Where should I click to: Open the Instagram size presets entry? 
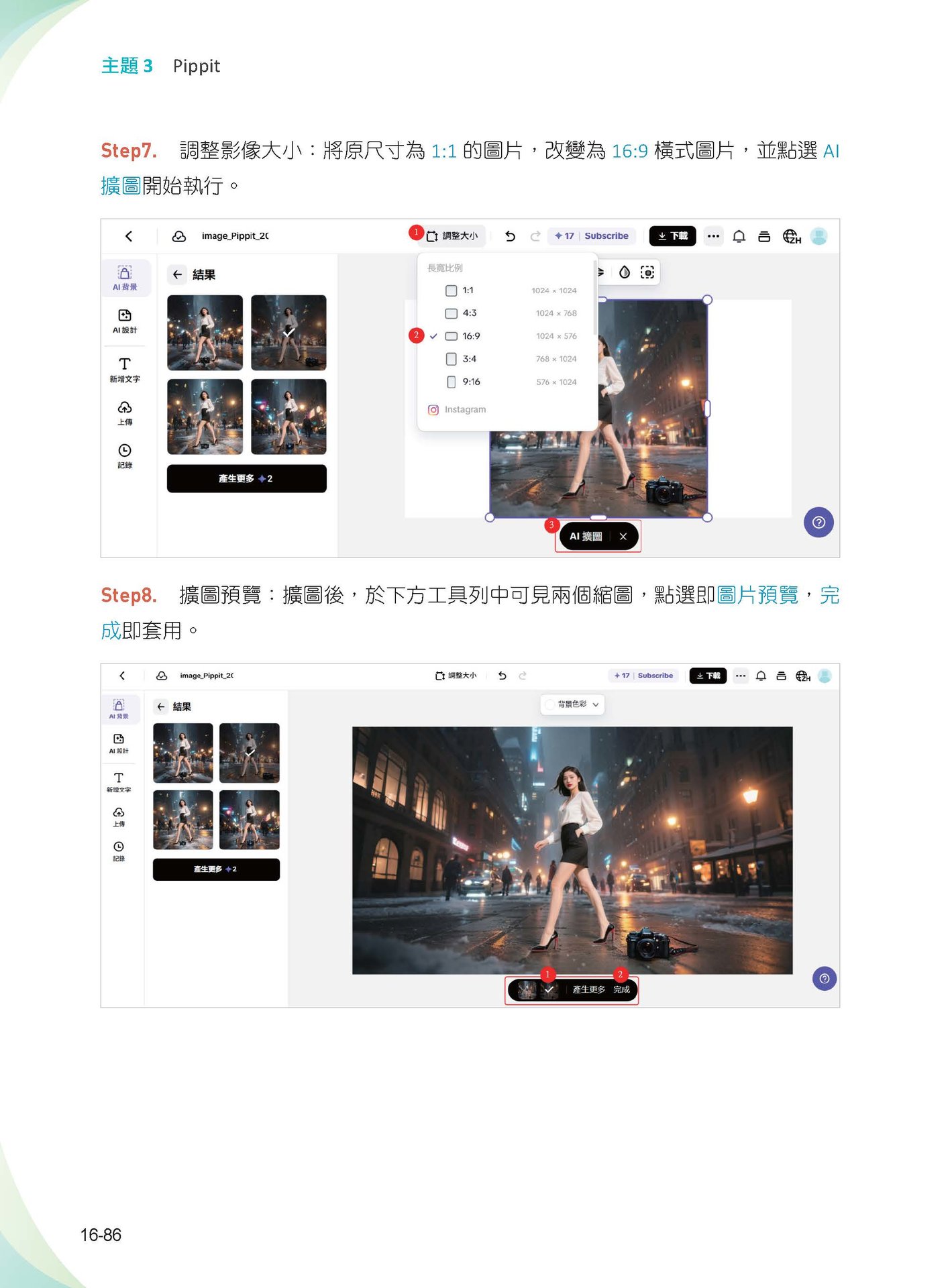click(457, 409)
